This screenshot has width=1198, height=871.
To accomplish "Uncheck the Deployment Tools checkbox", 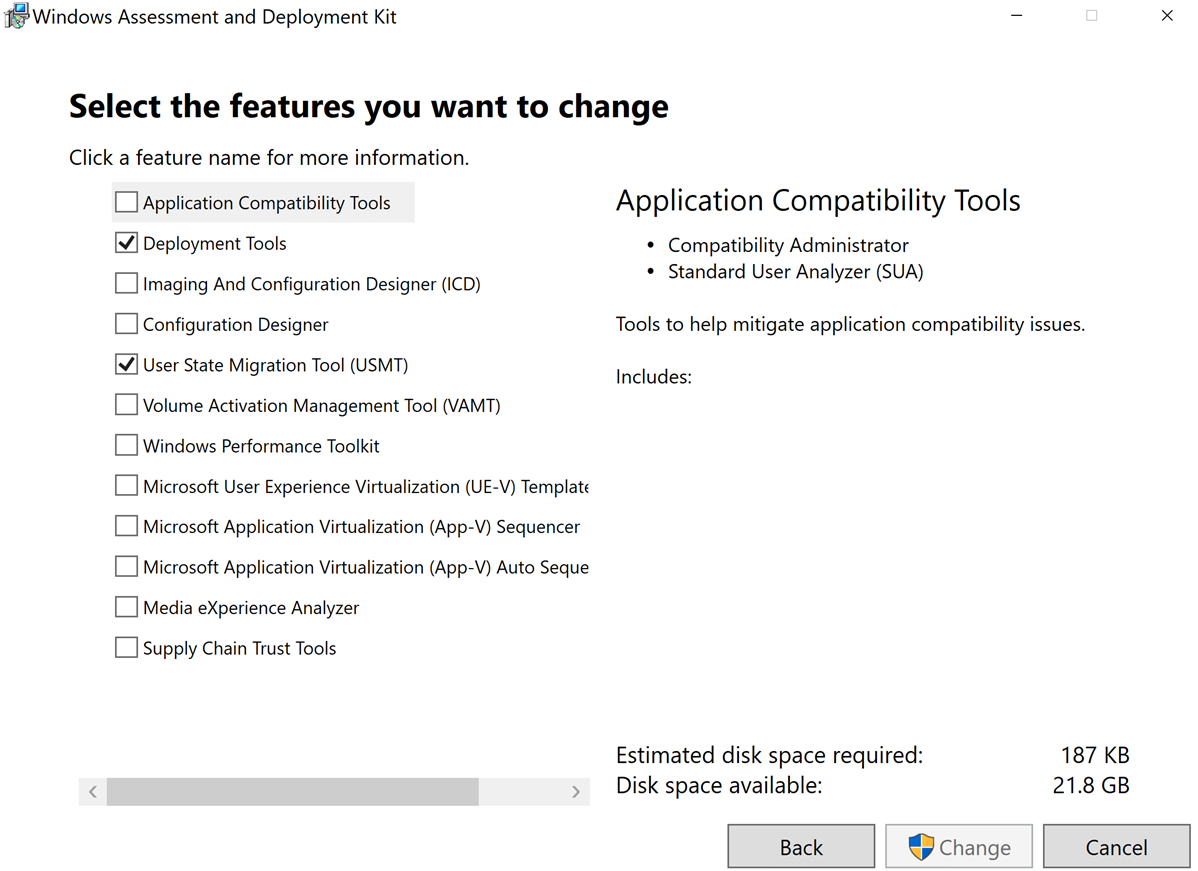I will 126,243.
